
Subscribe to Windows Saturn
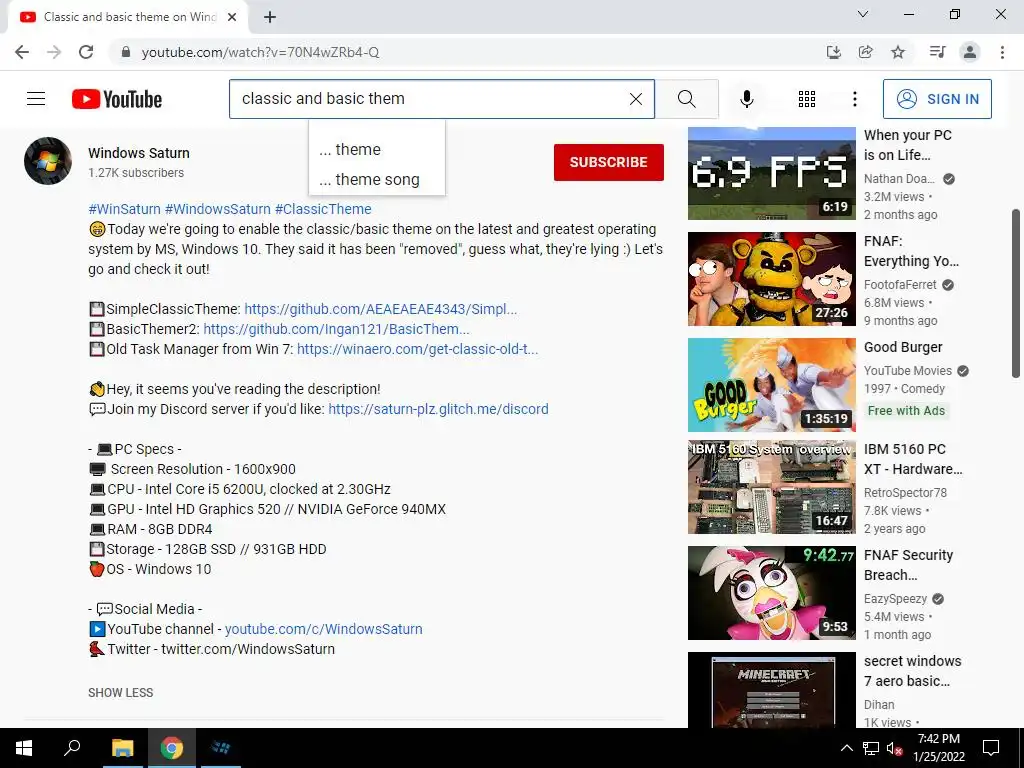(x=609, y=162)
